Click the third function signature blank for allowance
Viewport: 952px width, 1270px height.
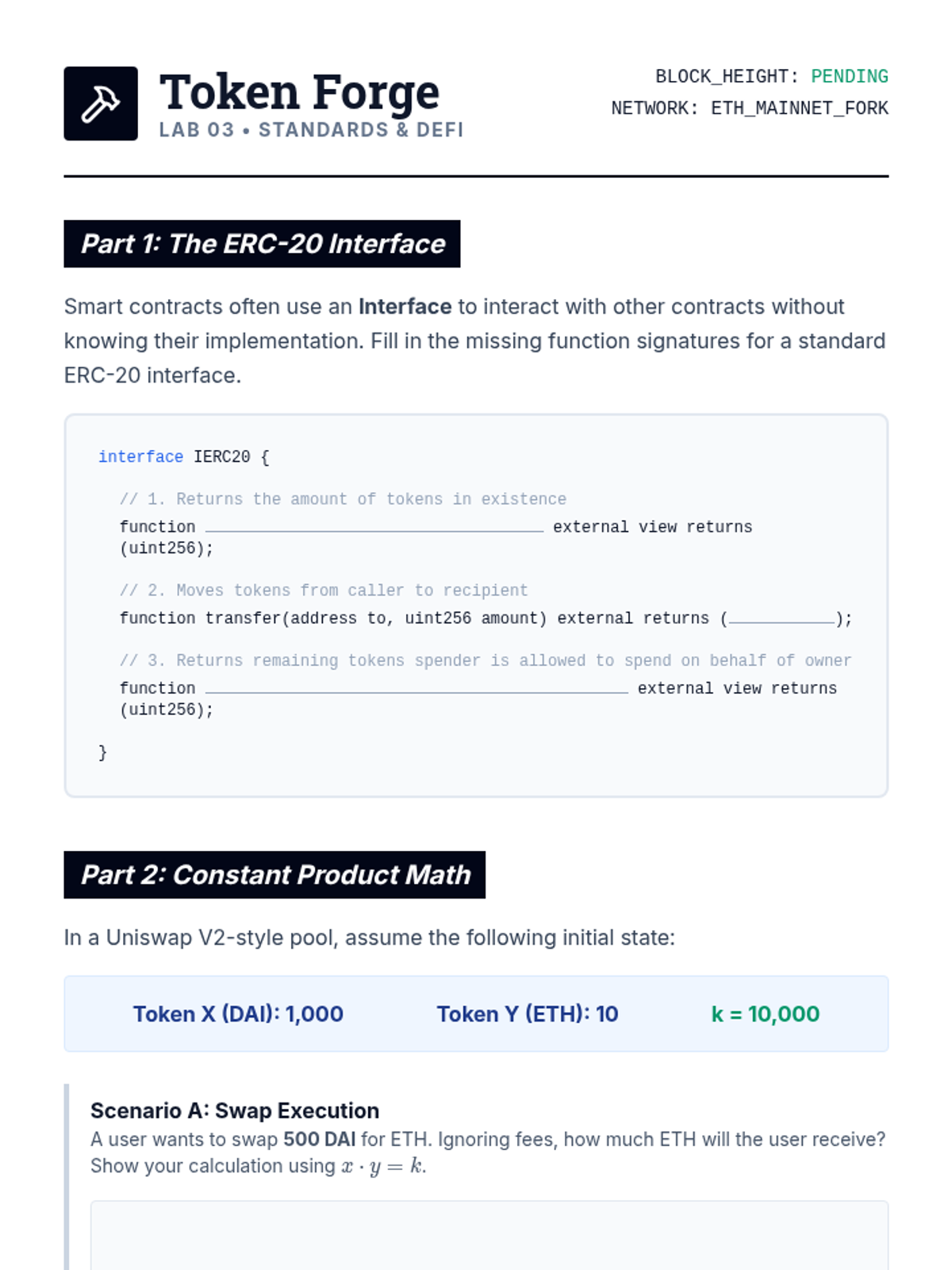click(416, 688)
